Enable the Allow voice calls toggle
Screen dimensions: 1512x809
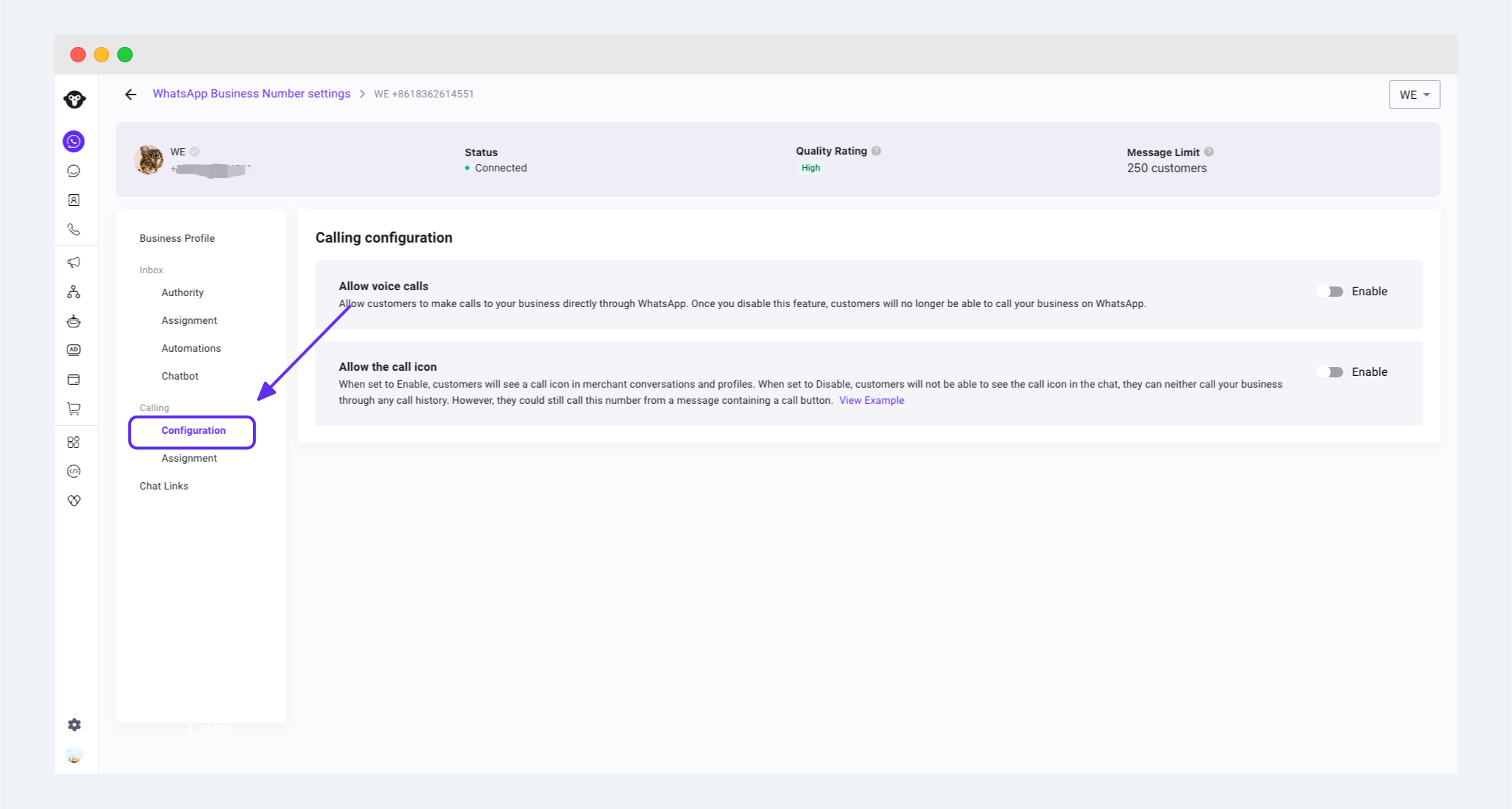(1330, 292)
